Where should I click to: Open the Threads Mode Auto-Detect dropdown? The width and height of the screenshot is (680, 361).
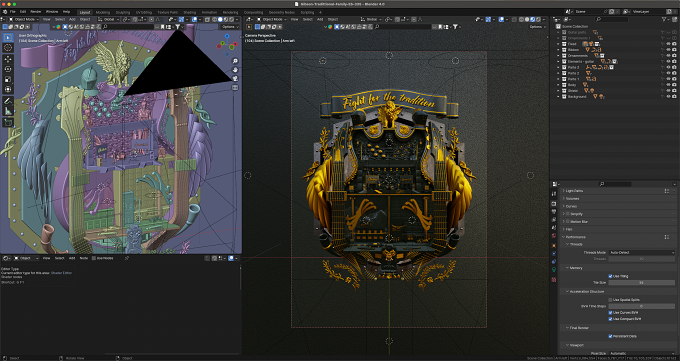tap(642, 253)
